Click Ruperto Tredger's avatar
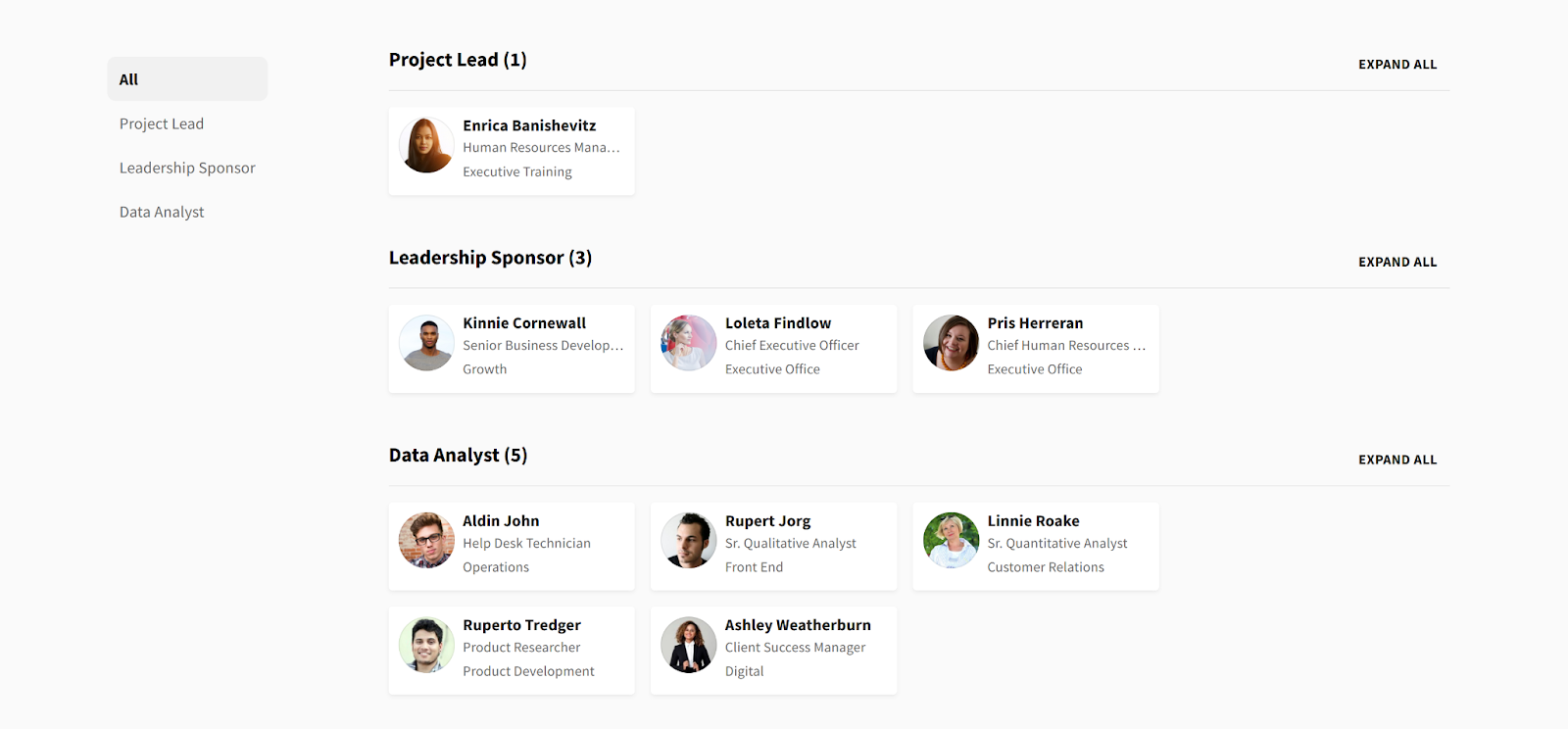Screen dimensions: 1568x729 coord(426,645)
